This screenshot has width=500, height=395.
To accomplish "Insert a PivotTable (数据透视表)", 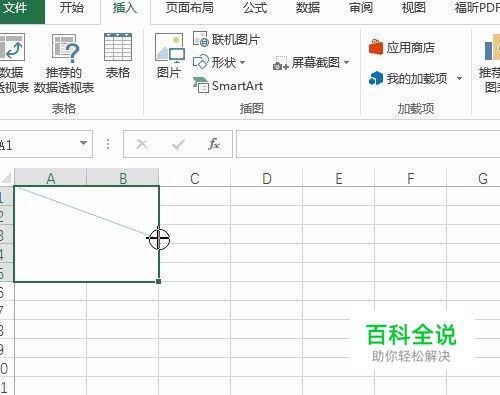I will tap(13, 63).
